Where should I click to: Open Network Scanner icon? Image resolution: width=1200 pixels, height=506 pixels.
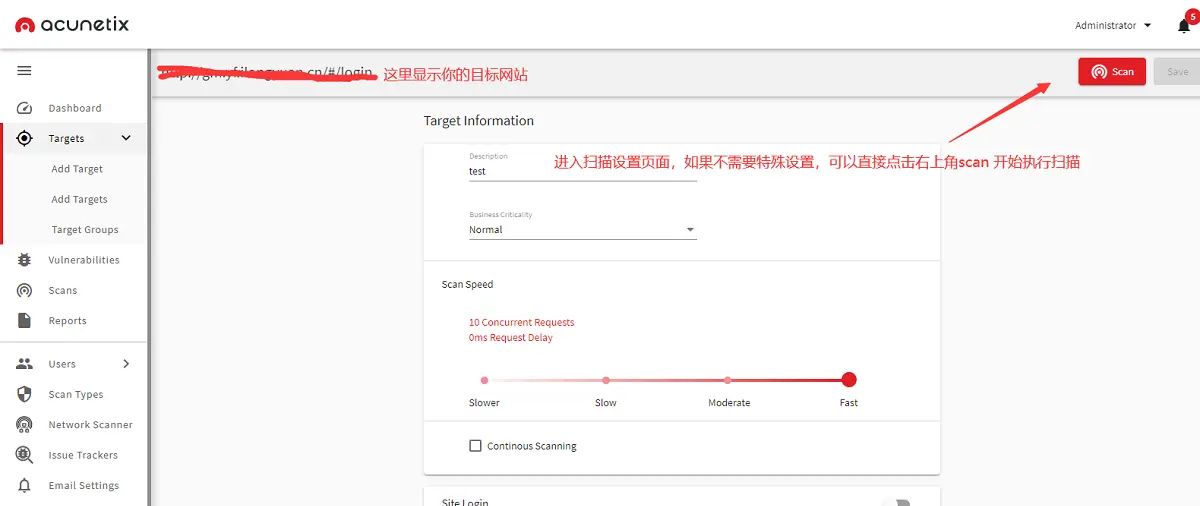(25, 425)
